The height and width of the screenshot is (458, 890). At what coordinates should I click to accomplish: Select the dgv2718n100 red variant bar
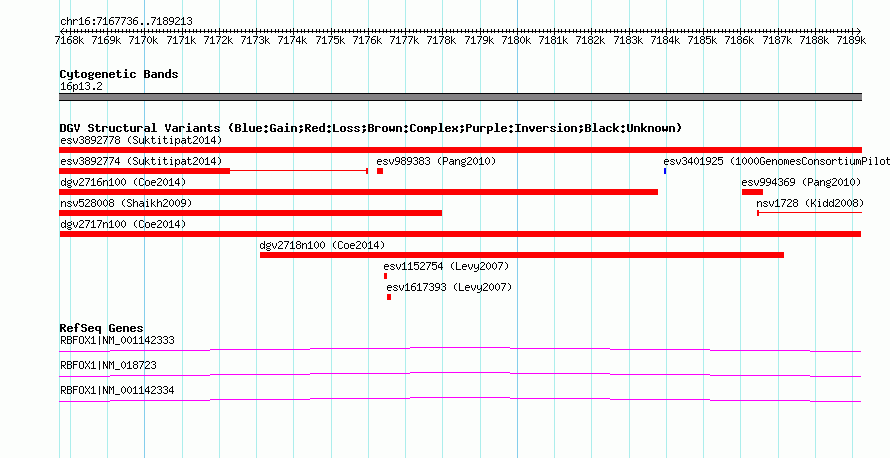[x=522, y=255]
